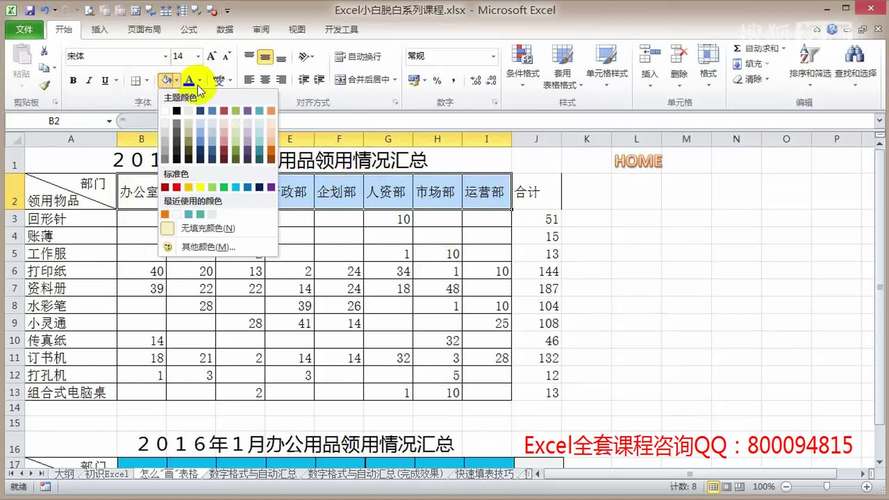This screenshot has width=889, height=500.
Task: Click the Name Box showing B2
Action: pos(55,121)
